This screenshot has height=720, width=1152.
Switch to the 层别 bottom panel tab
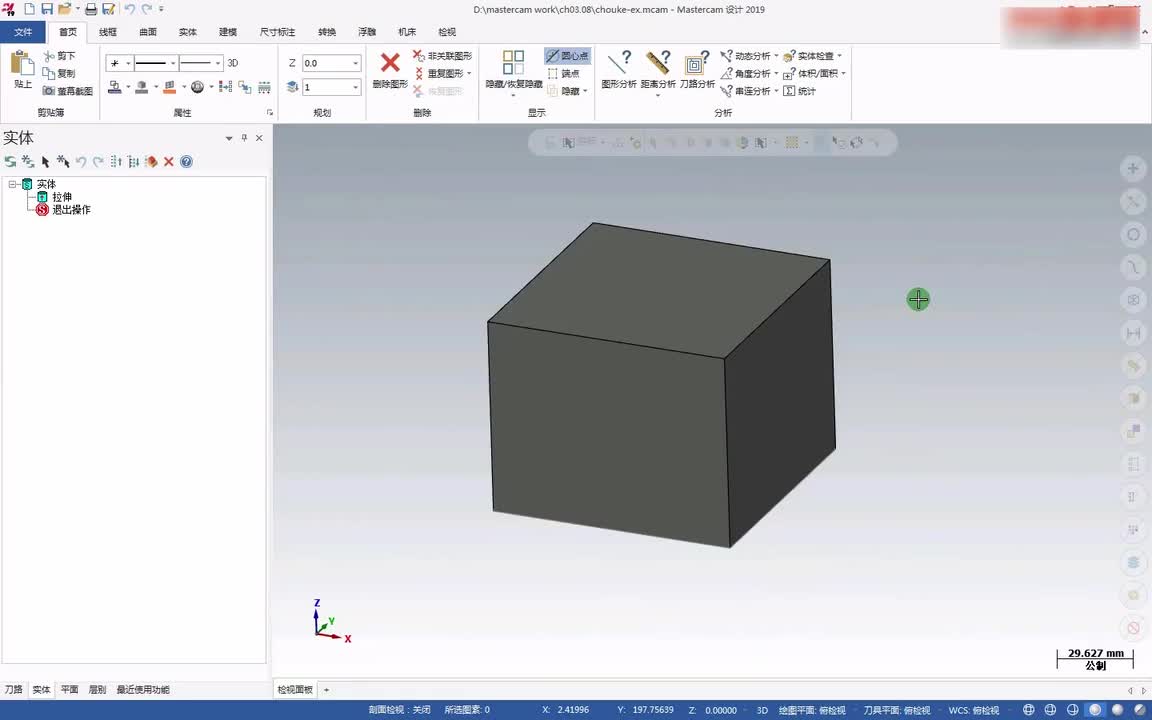coord(98,690)
